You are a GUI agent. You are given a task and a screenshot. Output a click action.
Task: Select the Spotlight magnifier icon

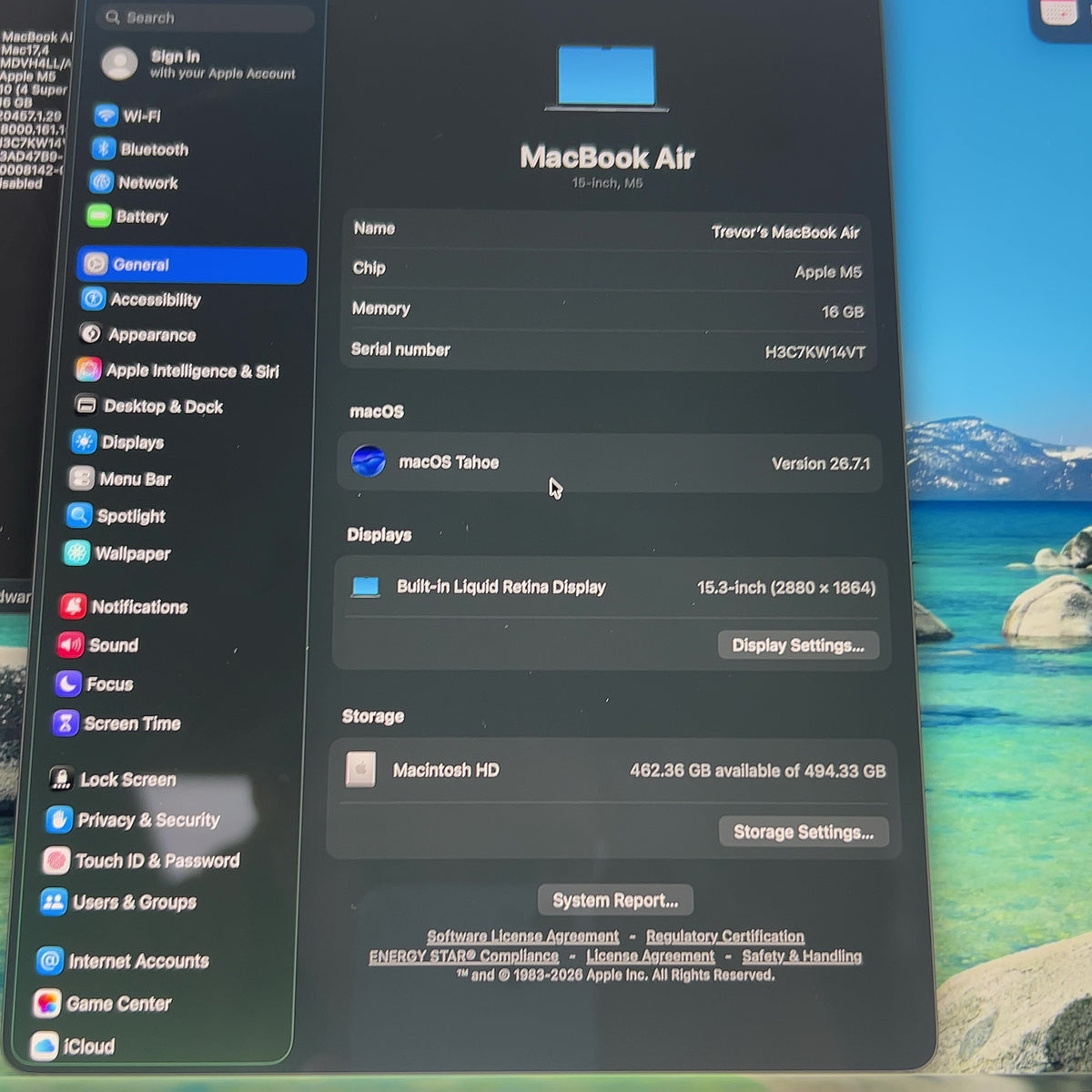click(x=79, y=516)
